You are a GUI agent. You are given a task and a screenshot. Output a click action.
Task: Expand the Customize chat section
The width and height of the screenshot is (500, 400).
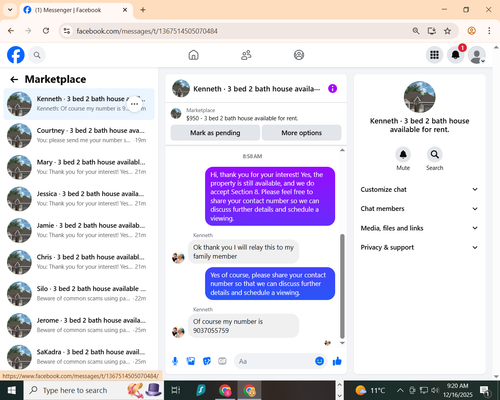(419, 189)
